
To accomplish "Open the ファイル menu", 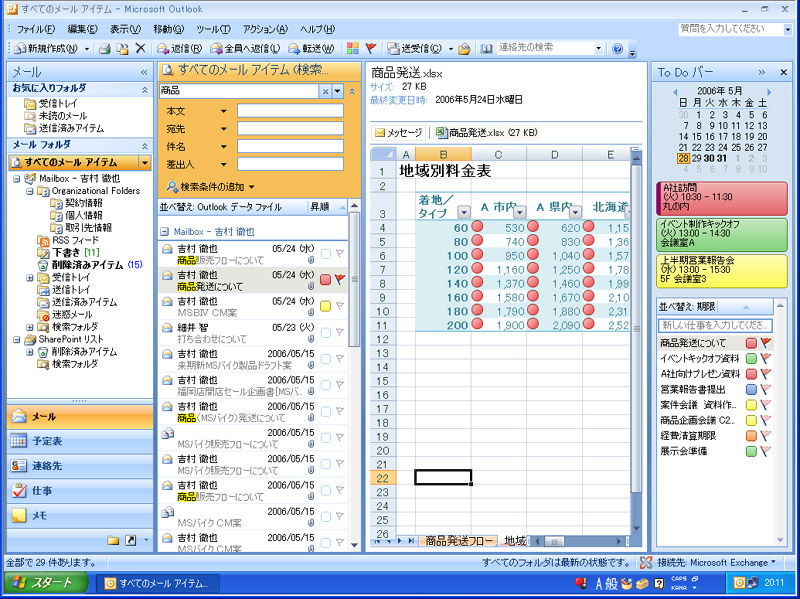I will click(x=35, y=29).
